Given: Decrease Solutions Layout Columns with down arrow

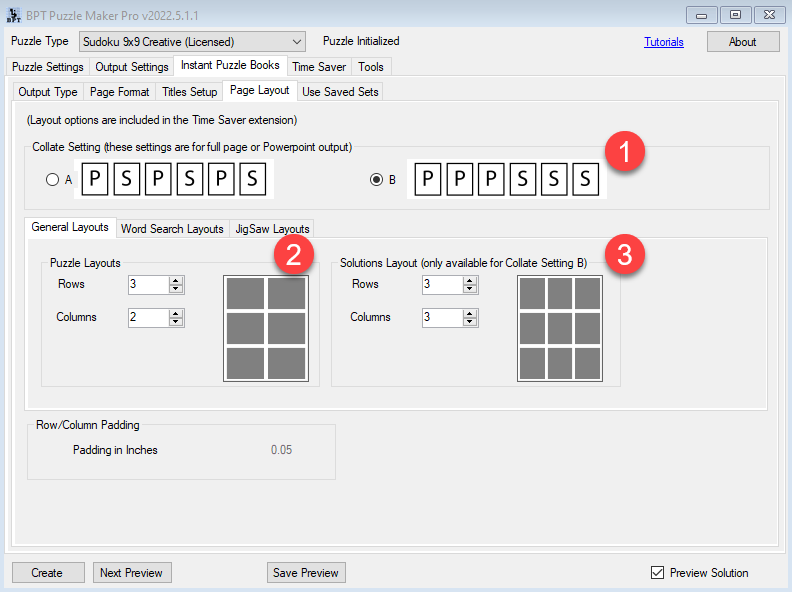Looking at the screenshot, I should point(471,322).
